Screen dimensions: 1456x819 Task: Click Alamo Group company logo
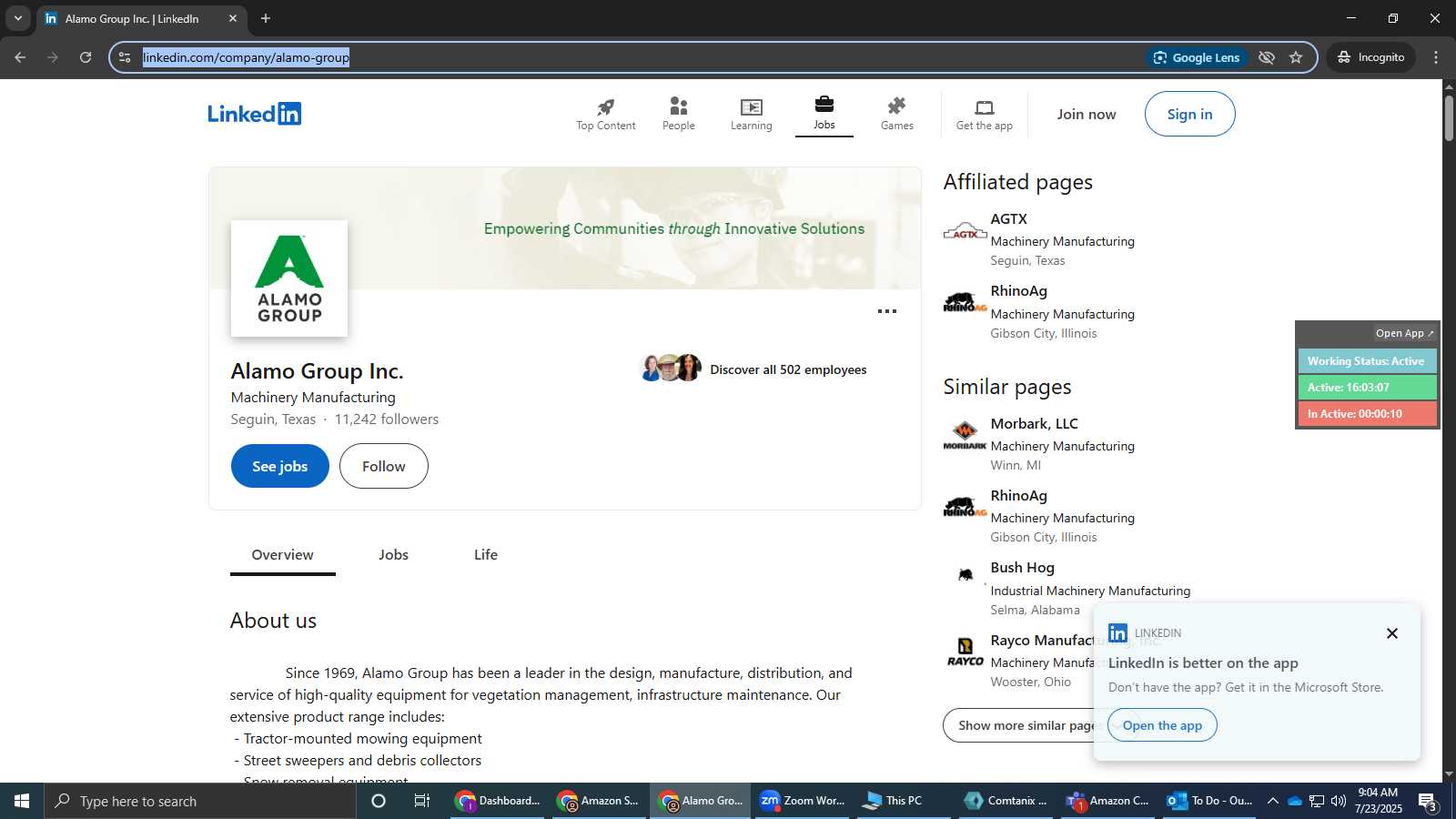(289, 278)
